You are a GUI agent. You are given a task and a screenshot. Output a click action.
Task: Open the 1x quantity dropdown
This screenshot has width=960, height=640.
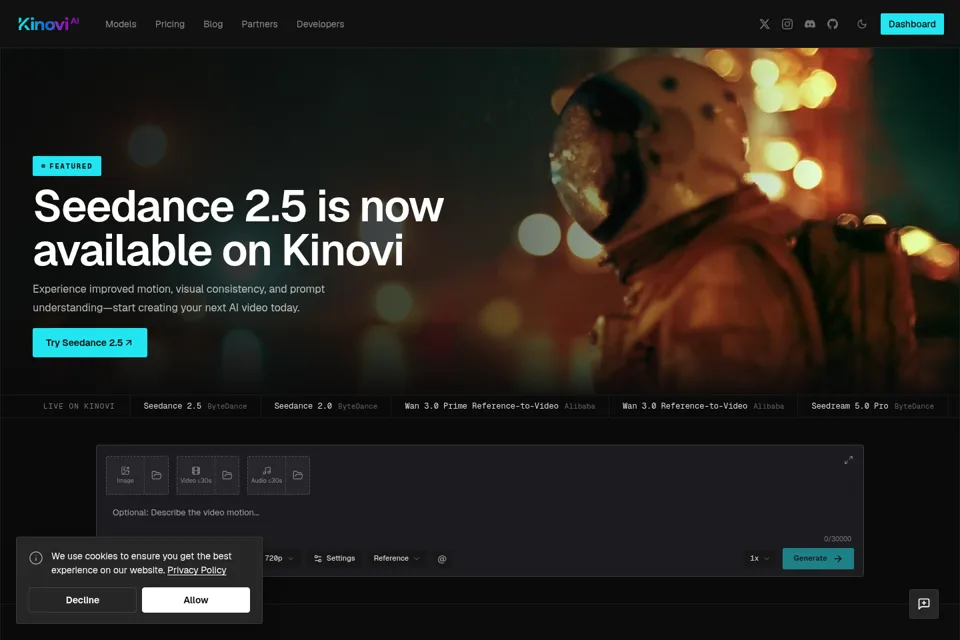759,559
